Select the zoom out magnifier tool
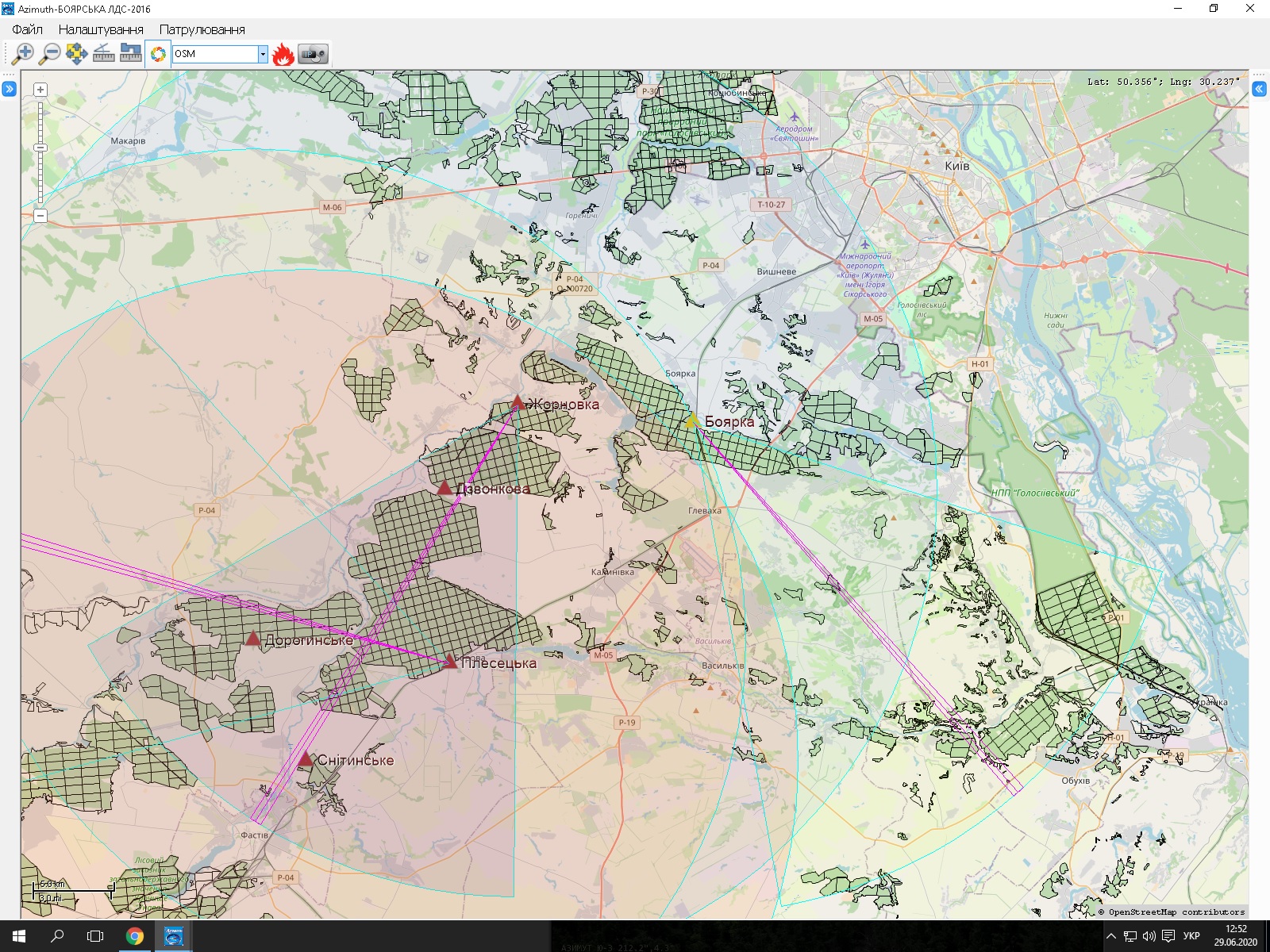Image resolution: width=1270 pixels, height=952 pixels. 50,54
